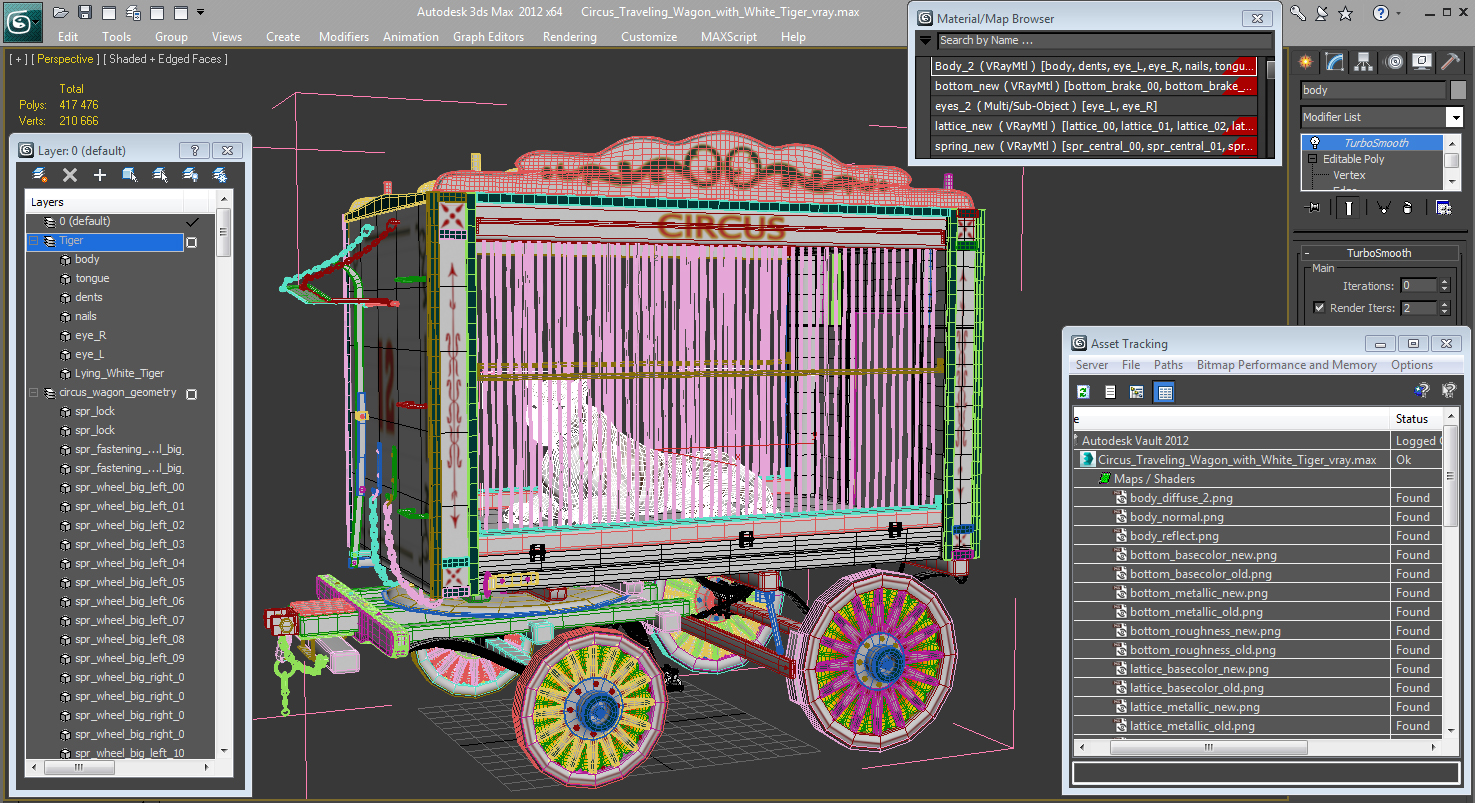The height and width of the screenshot is (803, 1475).
Task: Click the Status column header in Asset Tracking
Action: 1417,418
